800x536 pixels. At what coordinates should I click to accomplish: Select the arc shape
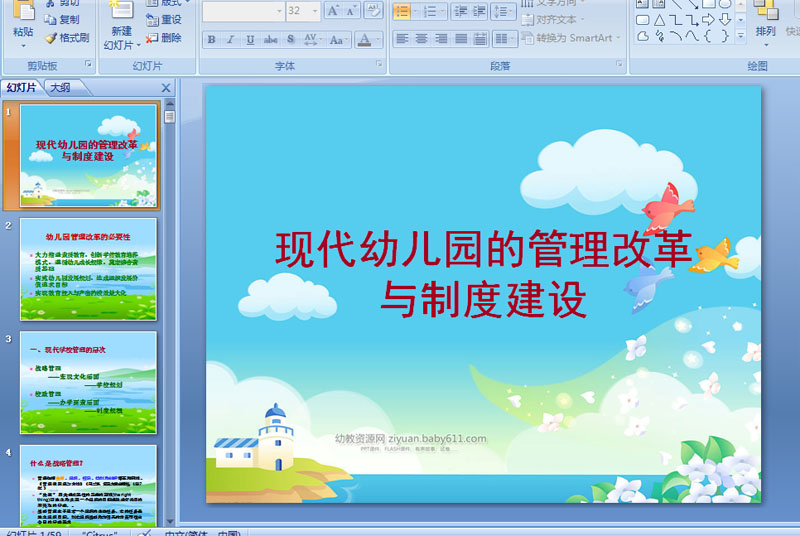[x=676, y=36]
